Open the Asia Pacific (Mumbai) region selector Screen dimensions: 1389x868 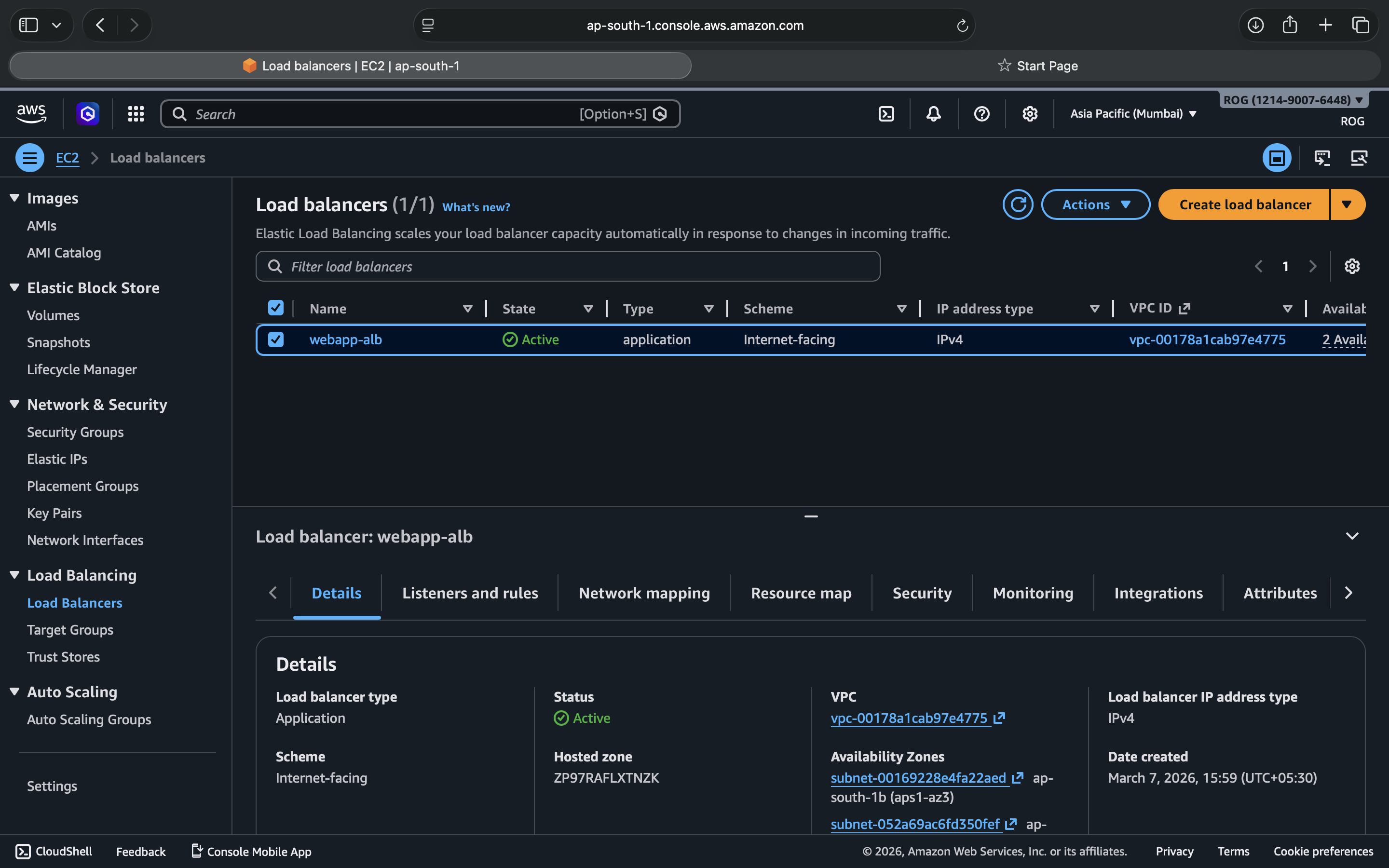1133,114
